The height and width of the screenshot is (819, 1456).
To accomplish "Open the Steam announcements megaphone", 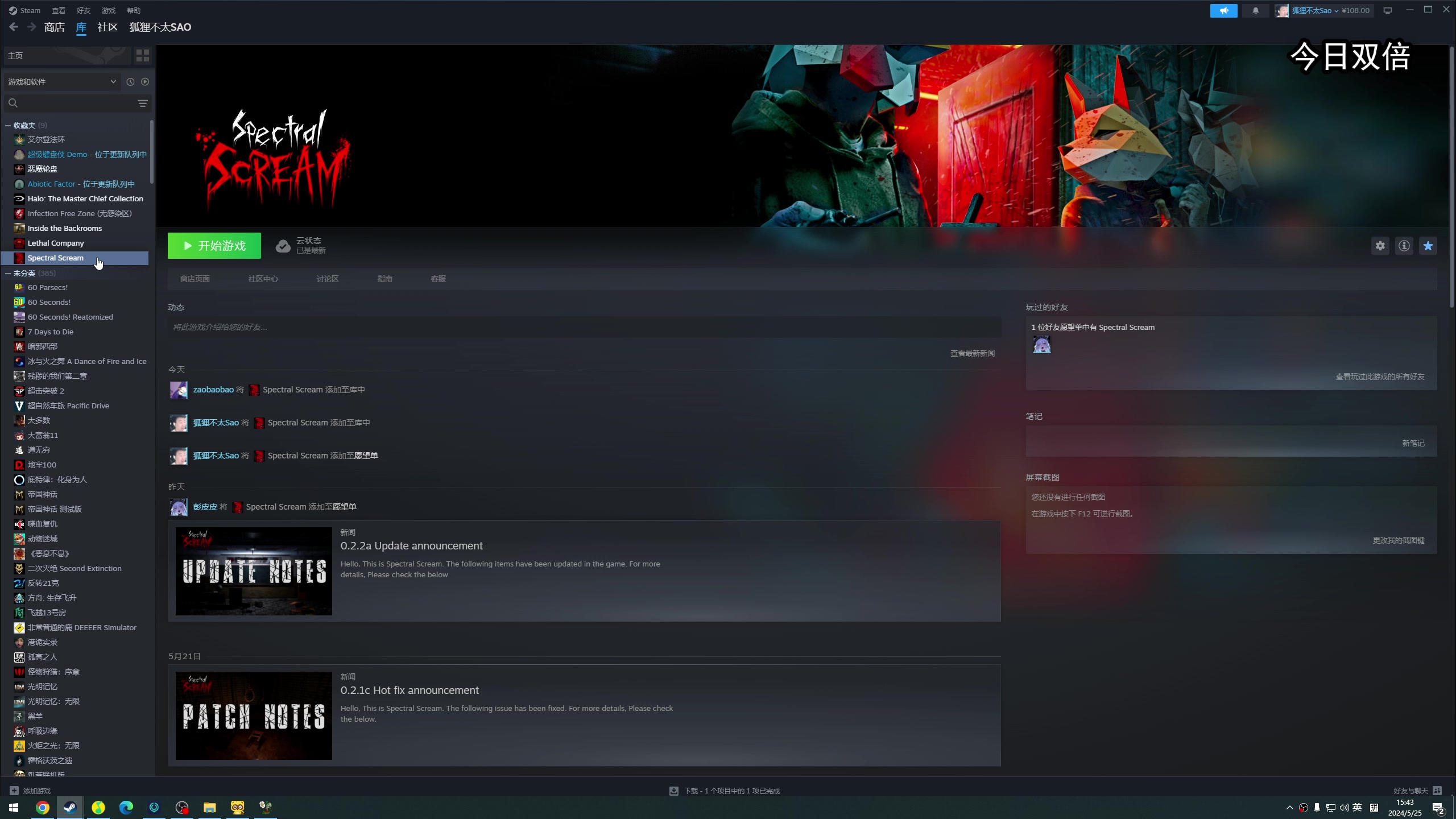I will (1224, 11).
